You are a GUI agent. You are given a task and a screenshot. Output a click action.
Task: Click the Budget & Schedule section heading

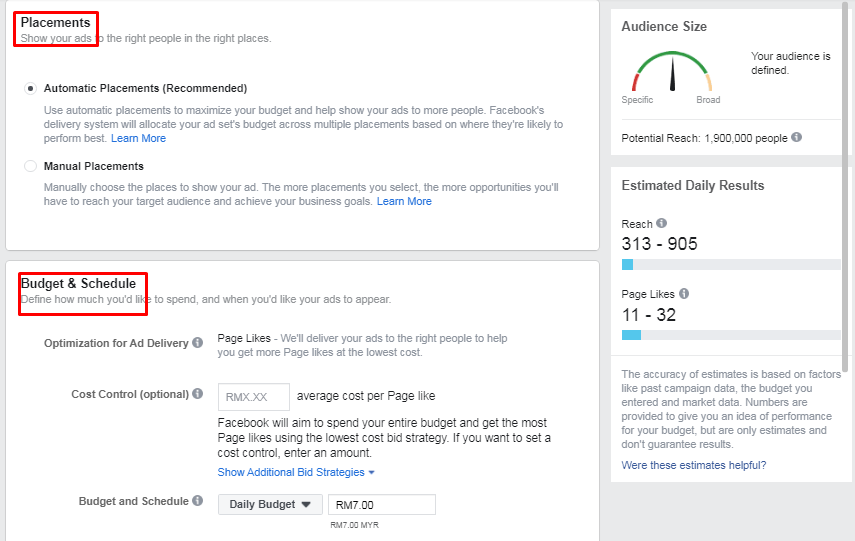[79, 284]
